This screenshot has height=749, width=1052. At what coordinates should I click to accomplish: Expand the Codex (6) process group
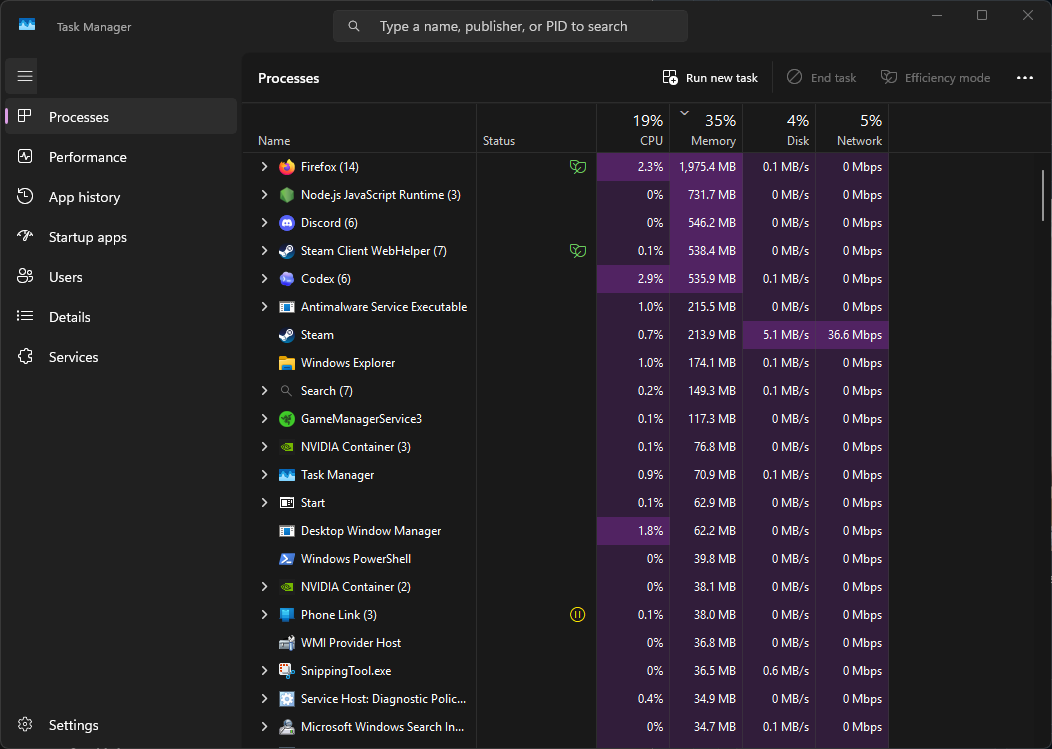pos(264,279)
